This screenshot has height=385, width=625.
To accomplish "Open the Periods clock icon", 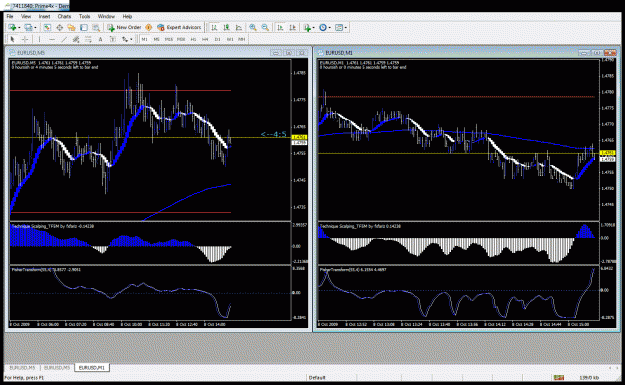I will coord(322,28).
